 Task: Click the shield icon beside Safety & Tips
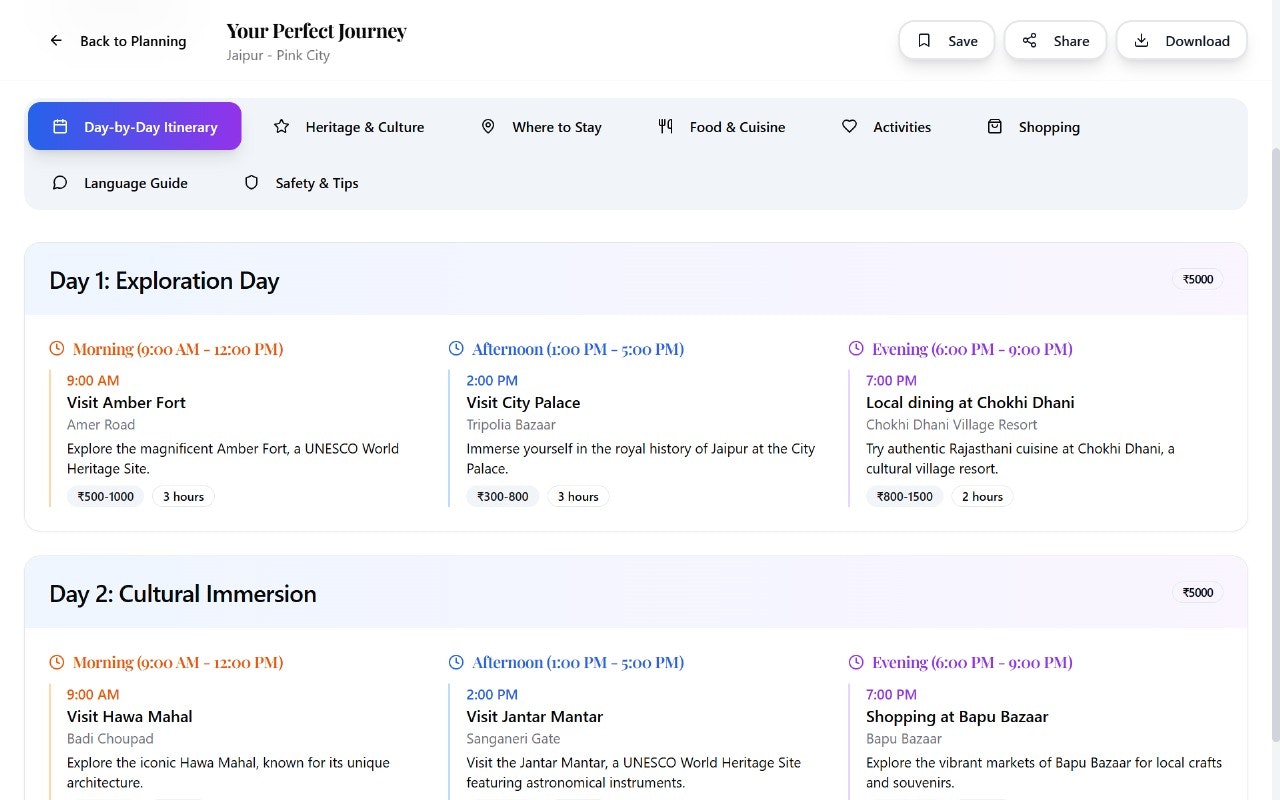pyautogui.click(x=251, y=183)
